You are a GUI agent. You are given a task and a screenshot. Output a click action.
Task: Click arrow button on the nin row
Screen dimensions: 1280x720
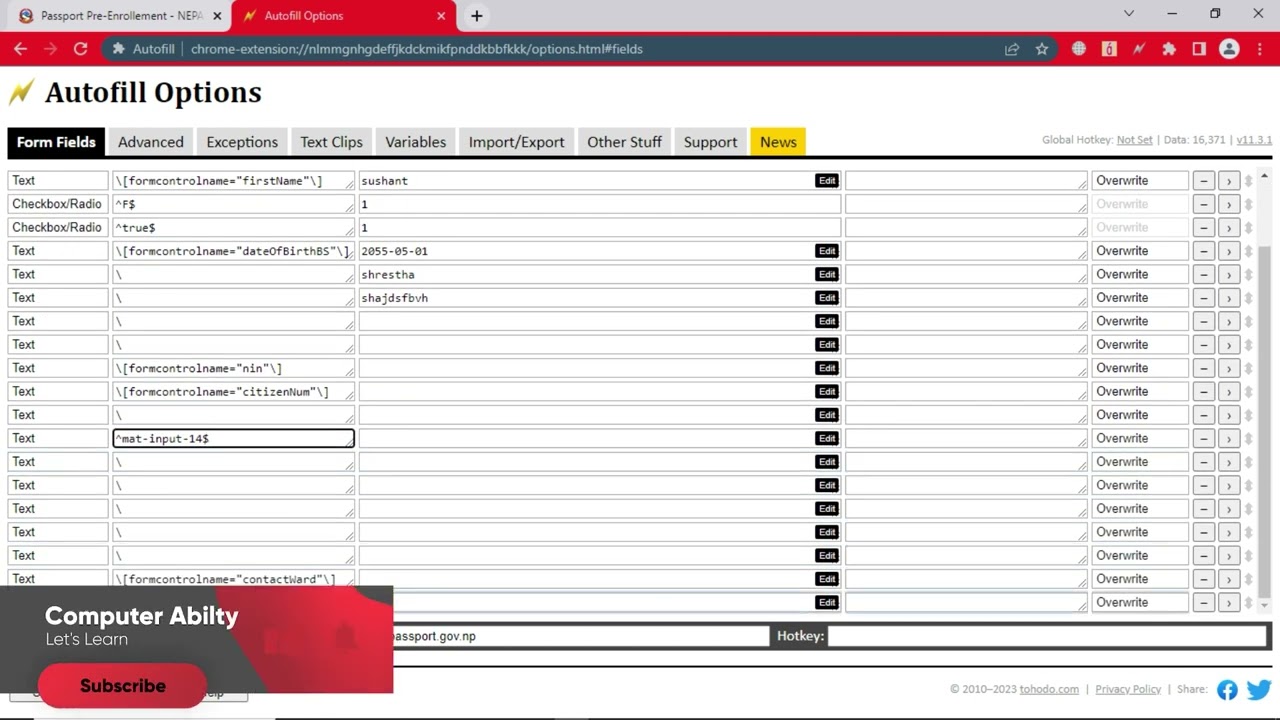point(1229,368)
